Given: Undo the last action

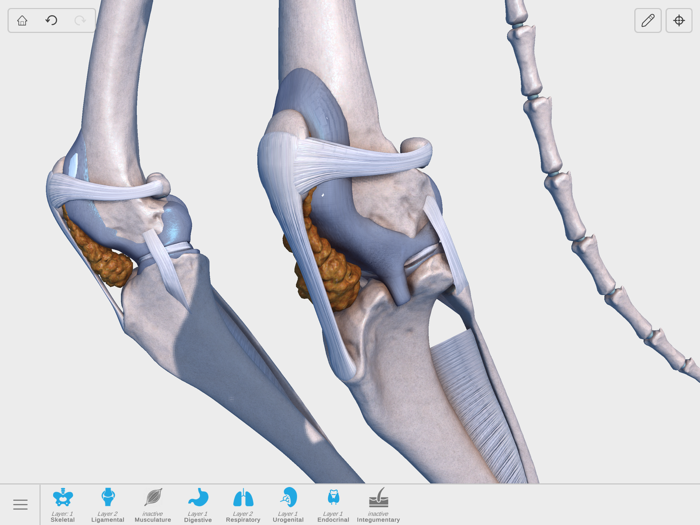Looking at the screenshot, I should pyautogui.click(x=51, y=21).
